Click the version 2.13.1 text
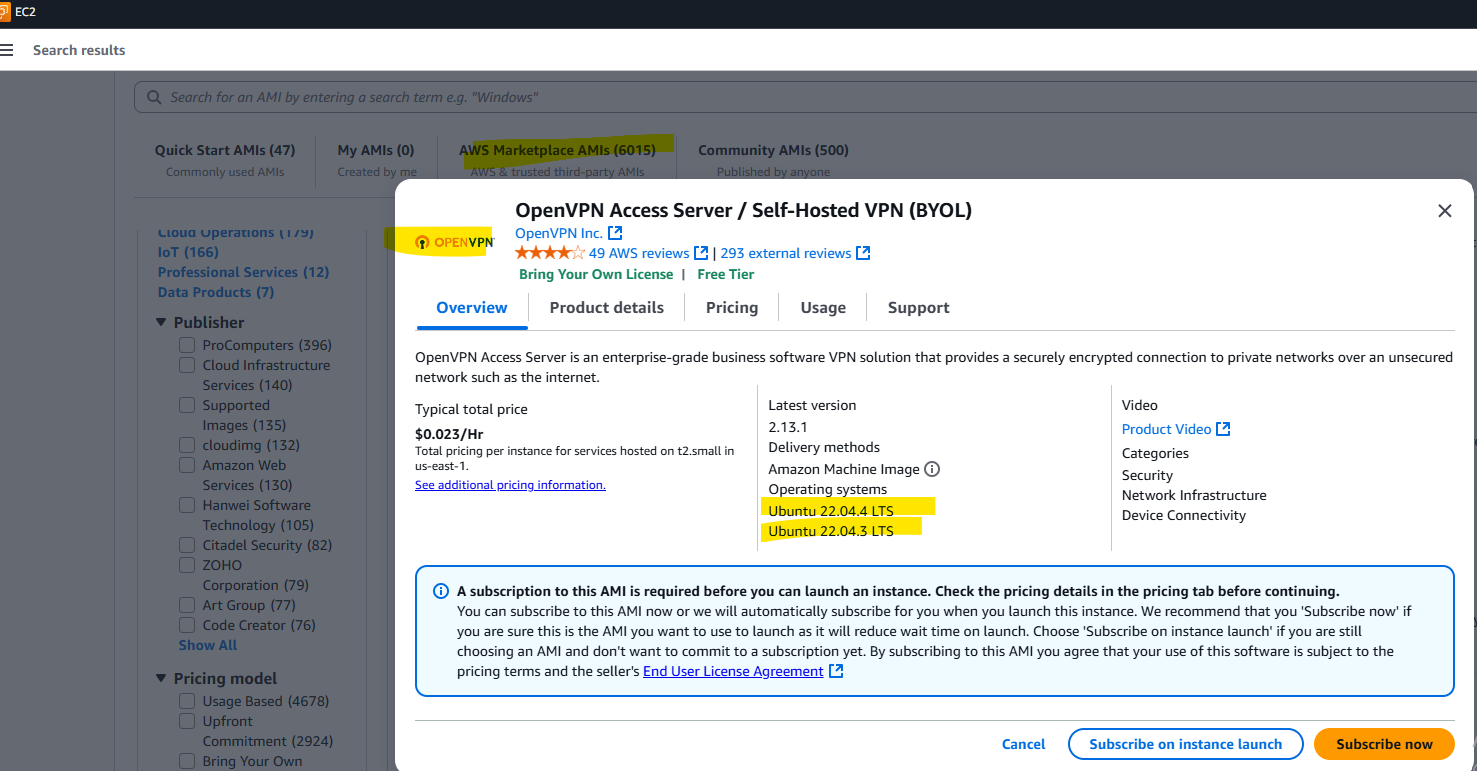 (788, 427)
